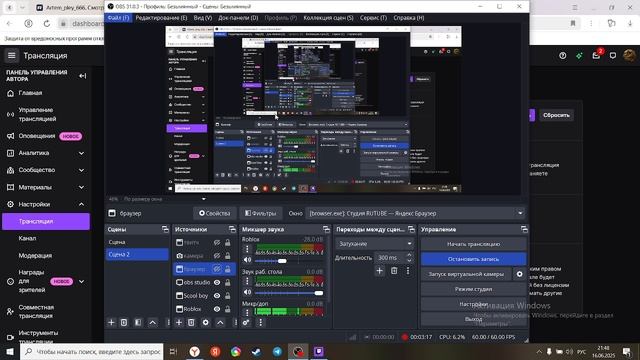The width and height of the screenshot is (640, 360).
Task: Open the Затухание transition dropdown
Action: [374, 244]
